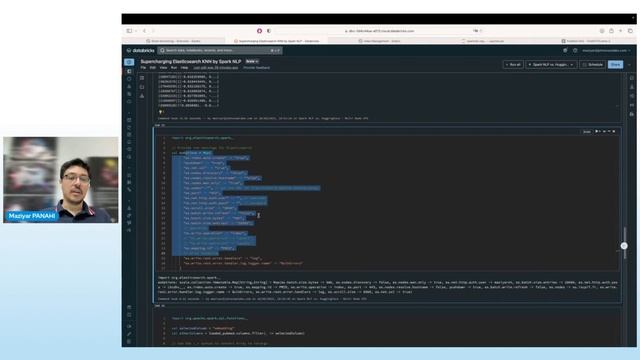Click the blue Share button
The image size is (640, 360).
pos(616,64)
